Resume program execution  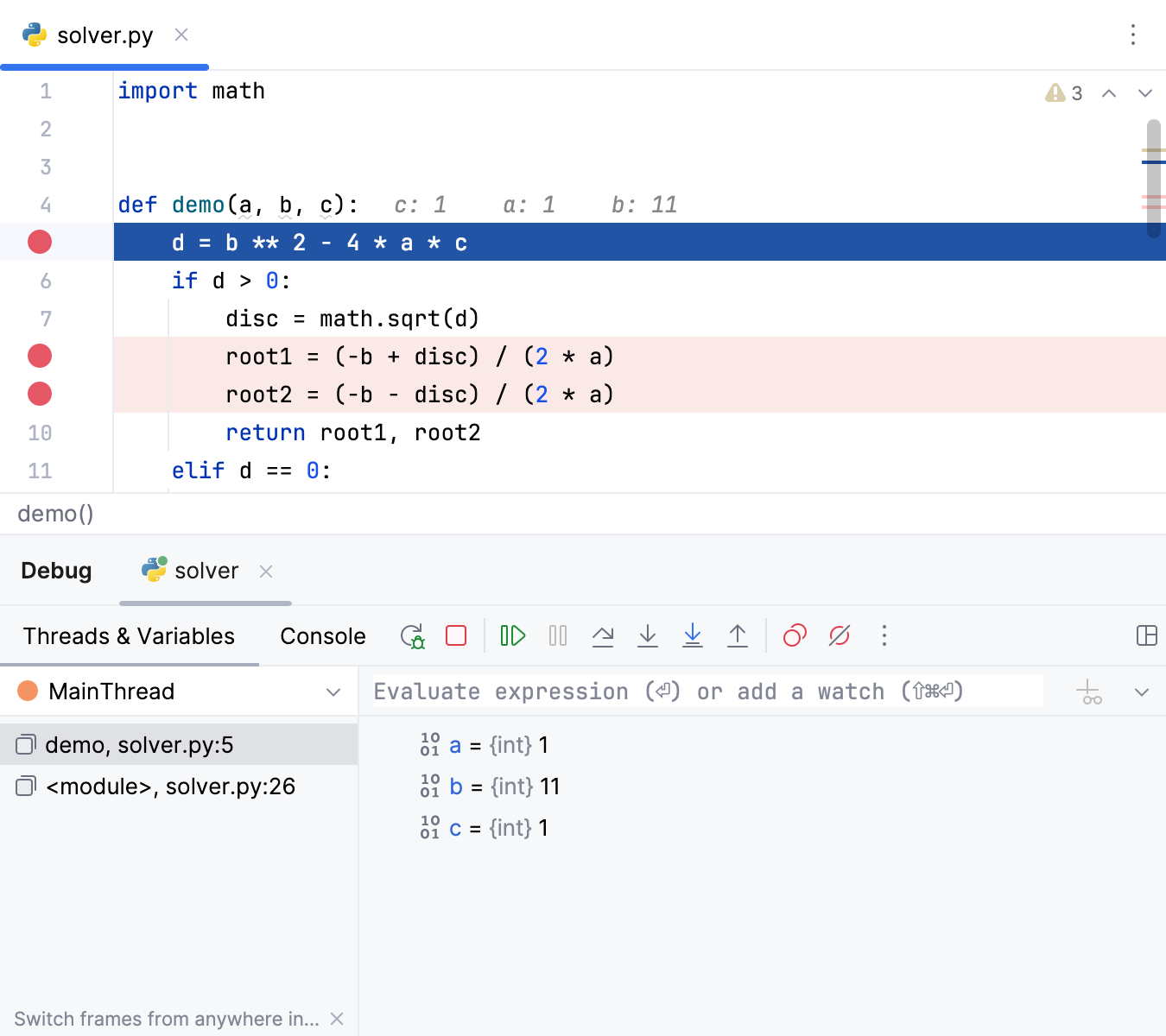tap(512, 635)
